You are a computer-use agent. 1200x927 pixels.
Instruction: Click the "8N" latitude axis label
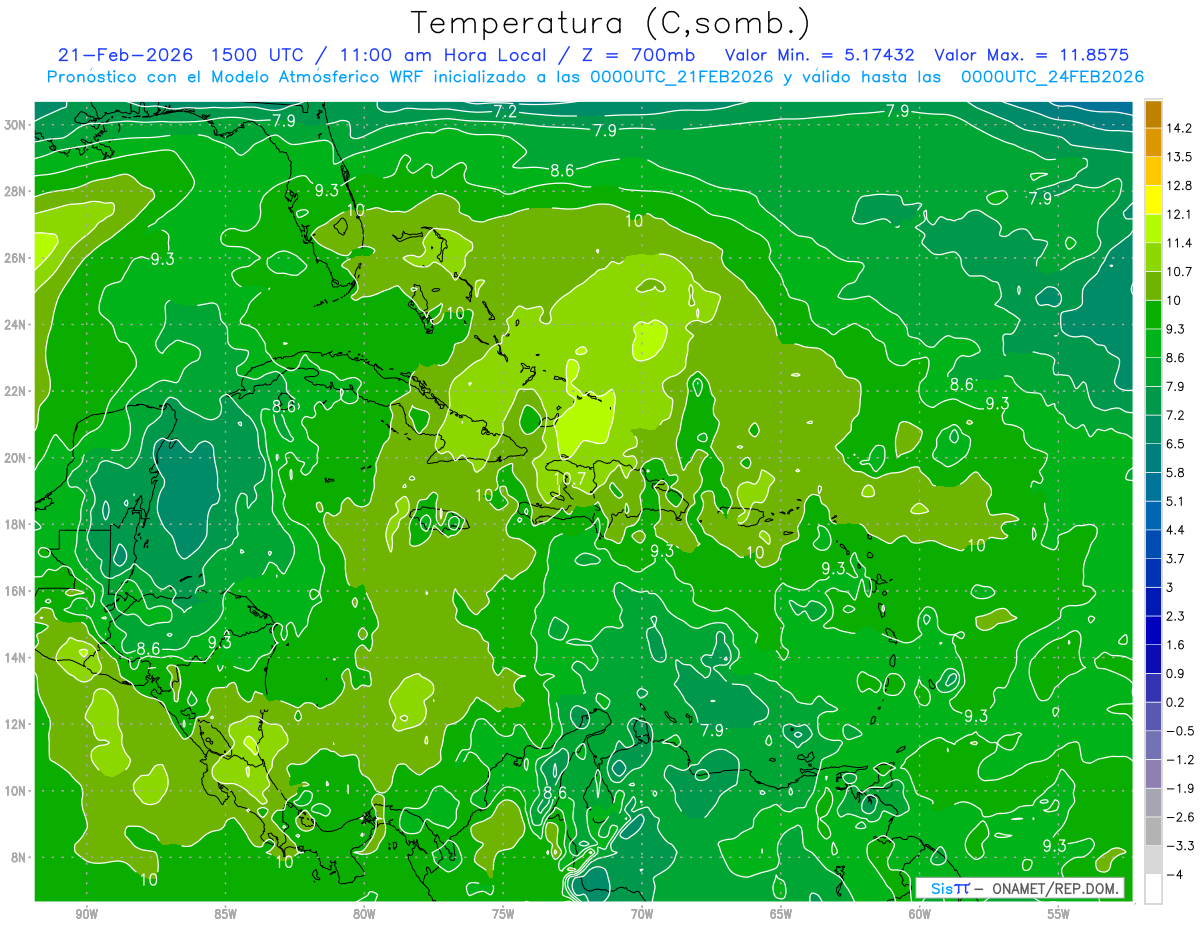click(x=19, y=858)
